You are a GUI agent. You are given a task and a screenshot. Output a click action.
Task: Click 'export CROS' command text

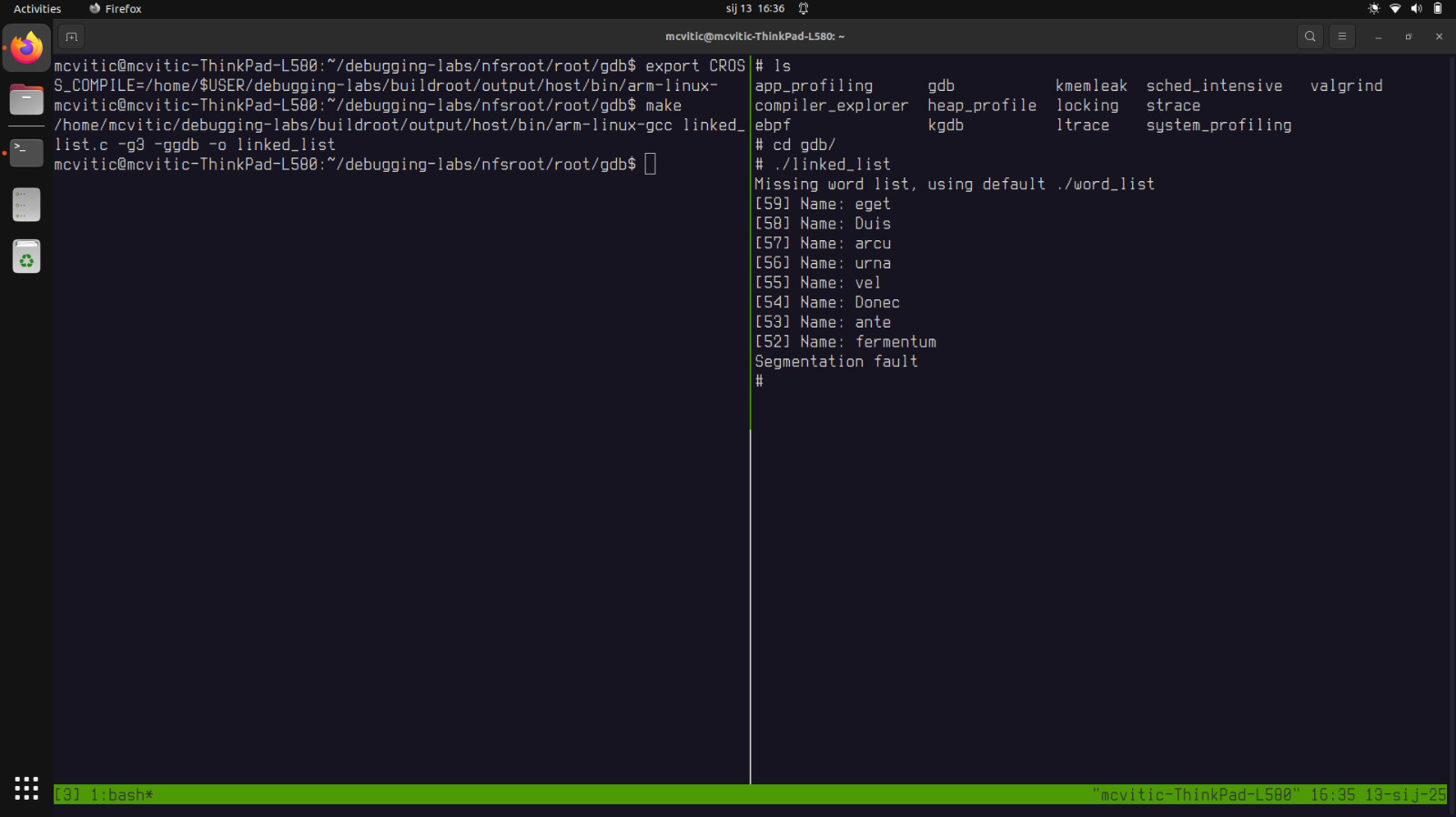pyautogui.click(x=695, y=66)
